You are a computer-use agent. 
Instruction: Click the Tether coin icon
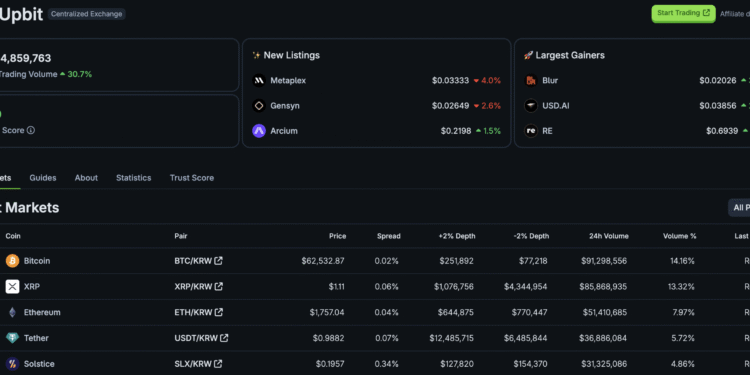pyautogui.click(x=12, y=338)
